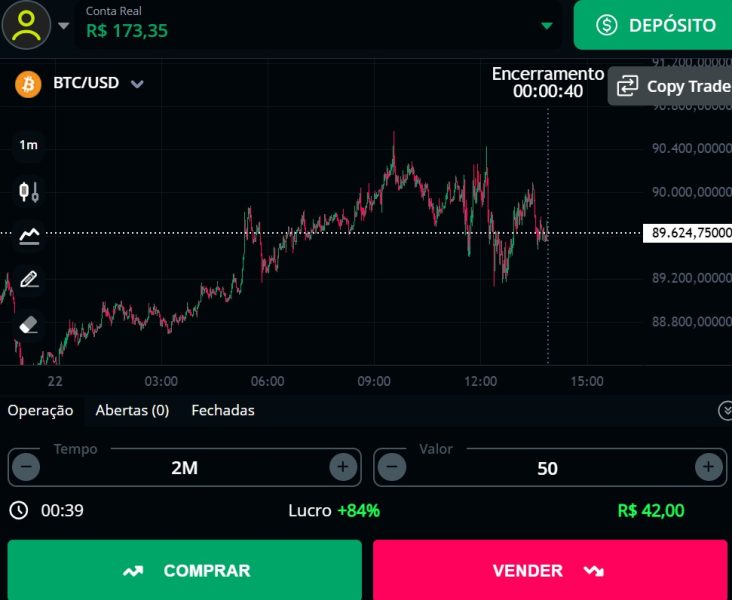Change the 1m chart timeframe
This screenshot has width=732, height=600.
click(28, 145)
